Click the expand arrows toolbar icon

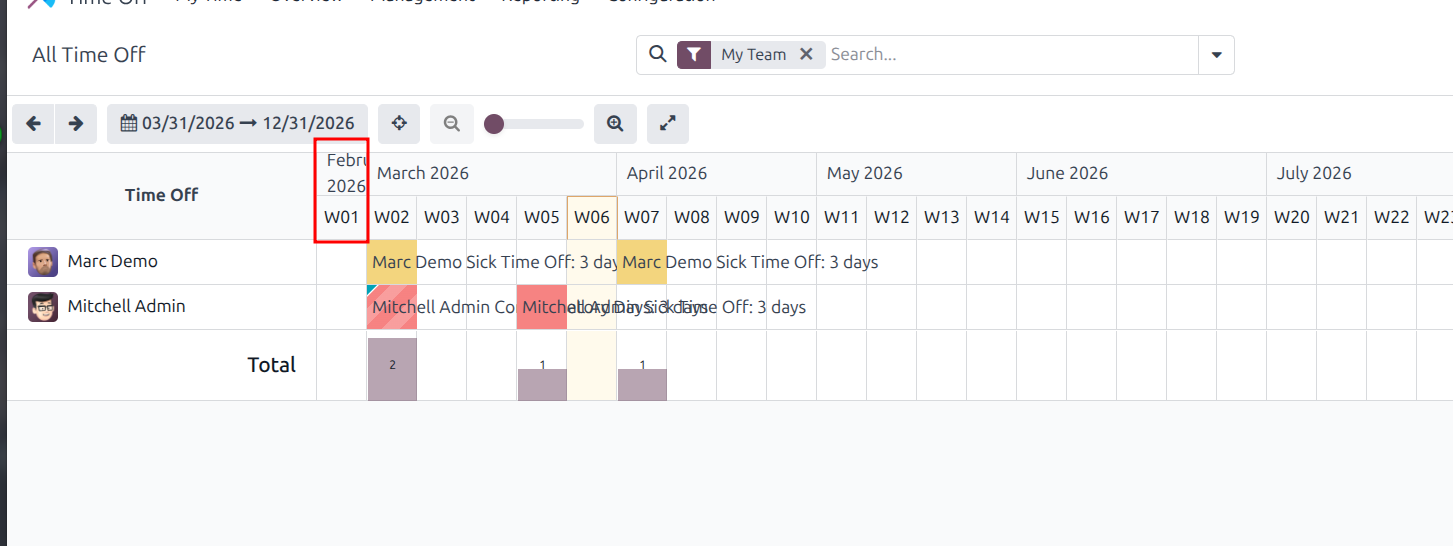pyautogui.click(x=668, y=124)
